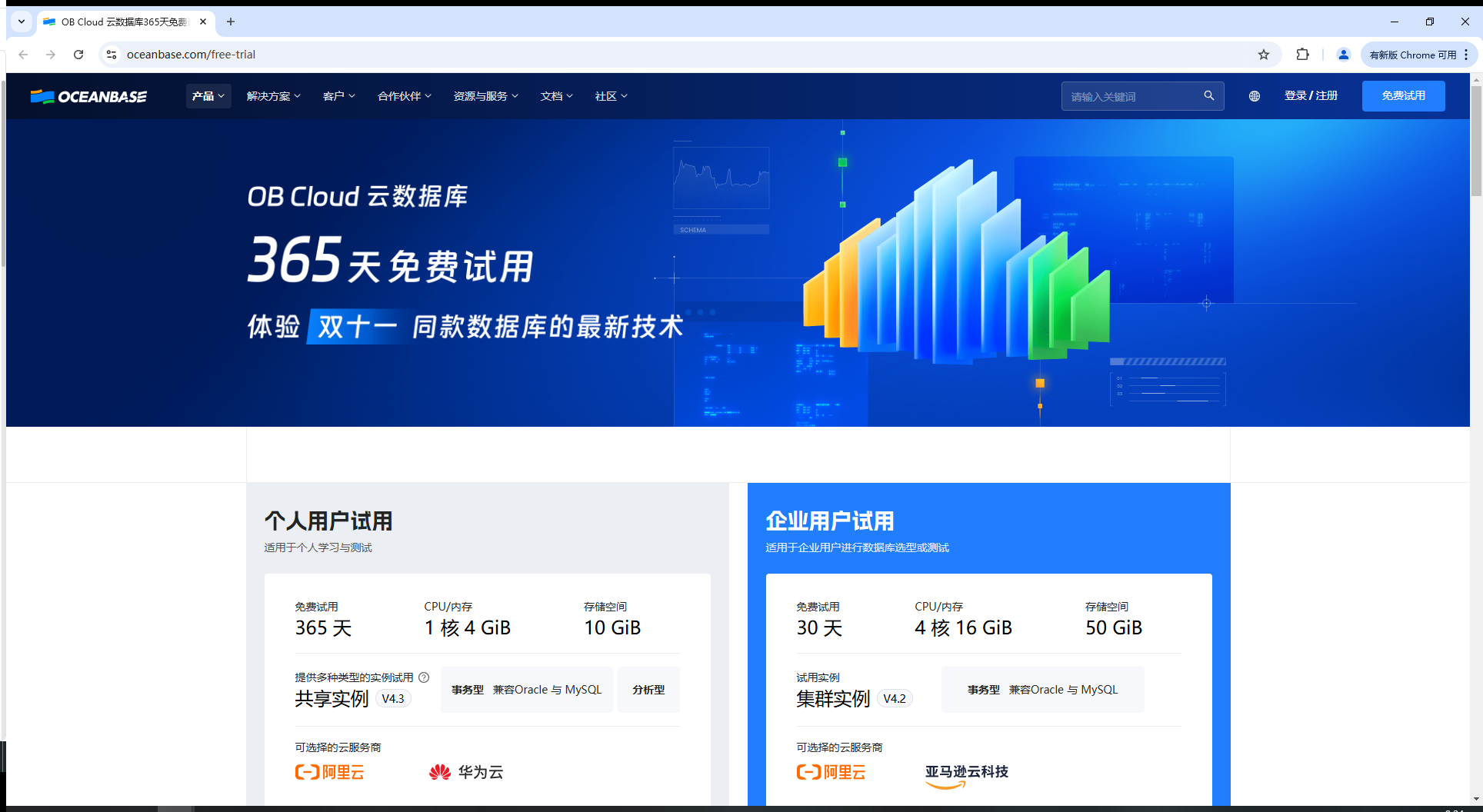This screenshot has height=812, width=1483.
Task: Bookmark this page with the star icon
Action: pyautogui.click(x=1263, y=54)
